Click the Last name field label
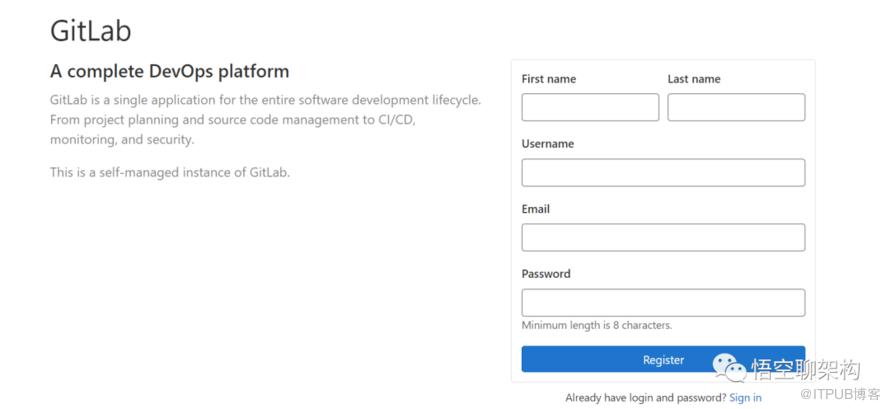This screenshot has width=890, height=409. (x=694, y=79)
